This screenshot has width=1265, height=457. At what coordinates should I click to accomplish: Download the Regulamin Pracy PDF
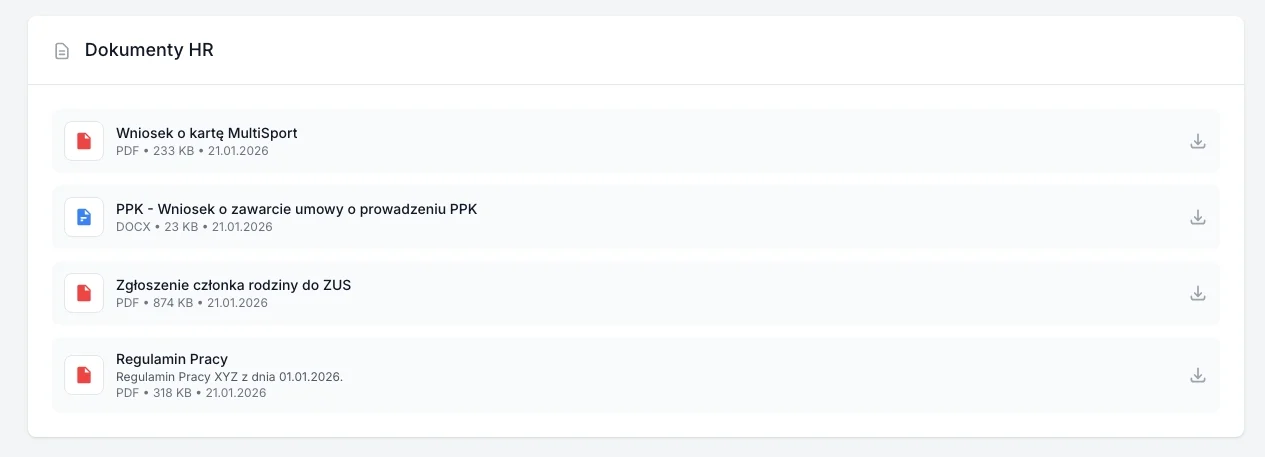coord(1197,375)
